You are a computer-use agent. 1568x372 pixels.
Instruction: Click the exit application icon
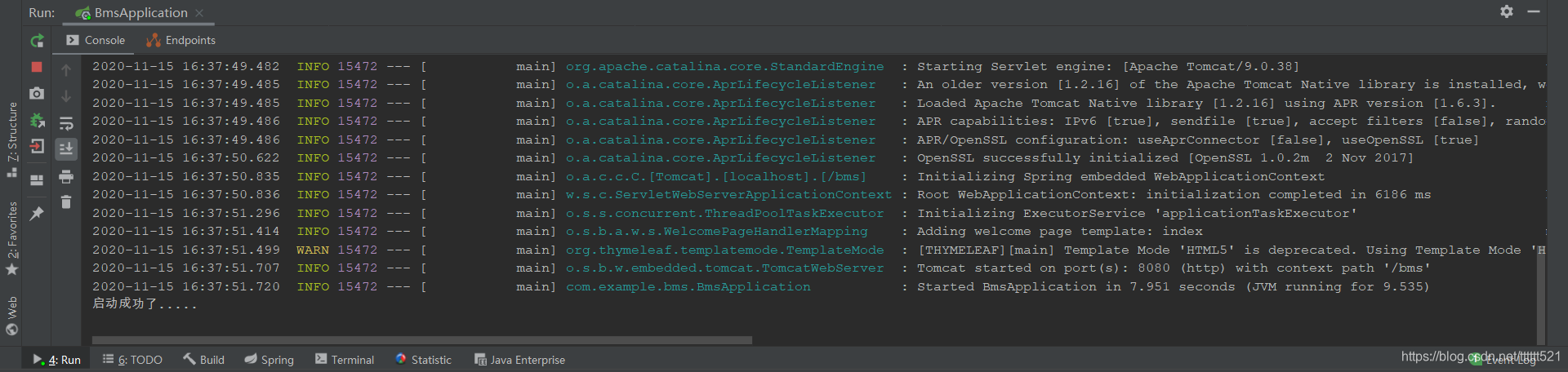pos(37,147)
